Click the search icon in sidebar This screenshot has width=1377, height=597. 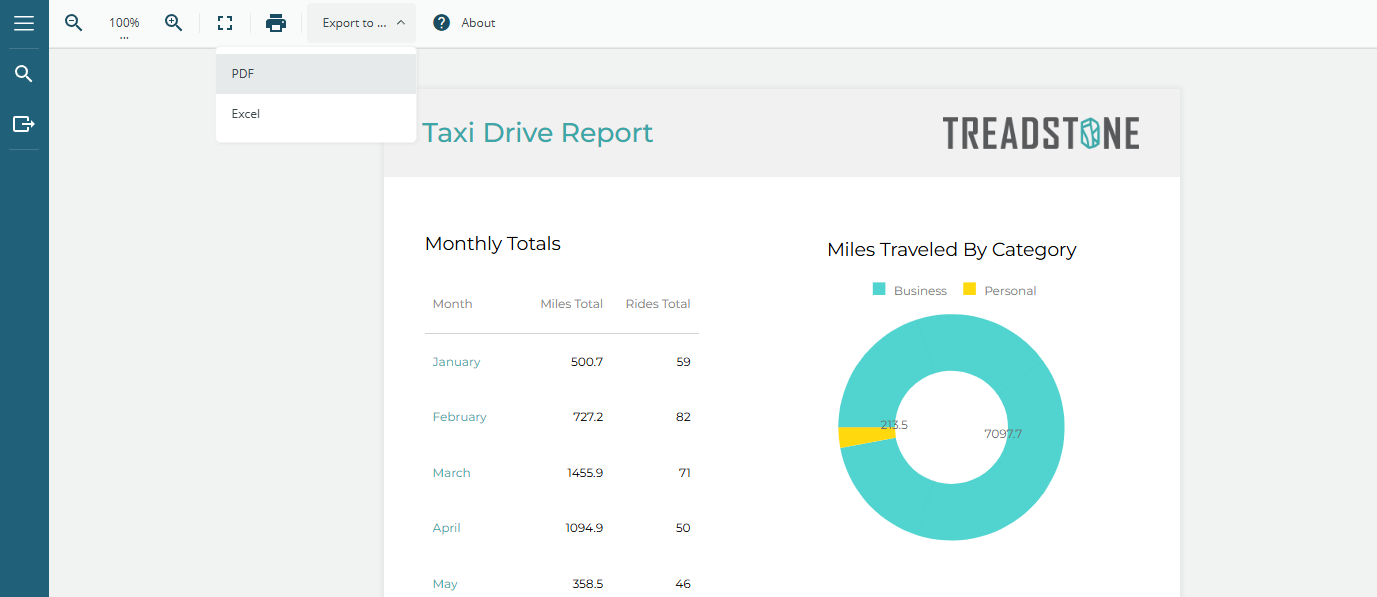pos(24,74)
